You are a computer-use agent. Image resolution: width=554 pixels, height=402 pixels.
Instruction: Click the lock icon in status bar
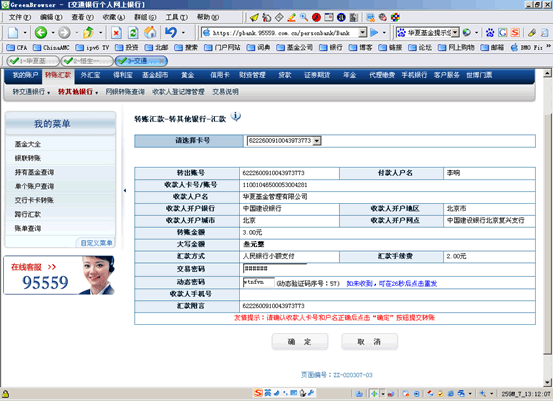(x=6, y=394)
